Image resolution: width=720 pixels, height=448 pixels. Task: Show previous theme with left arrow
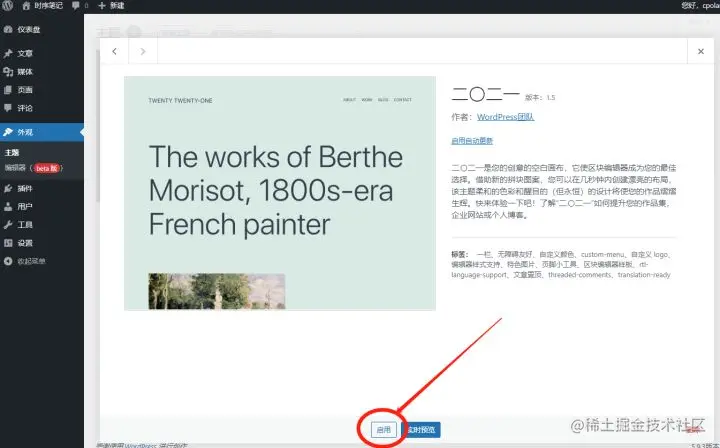(x=114, y=51)
